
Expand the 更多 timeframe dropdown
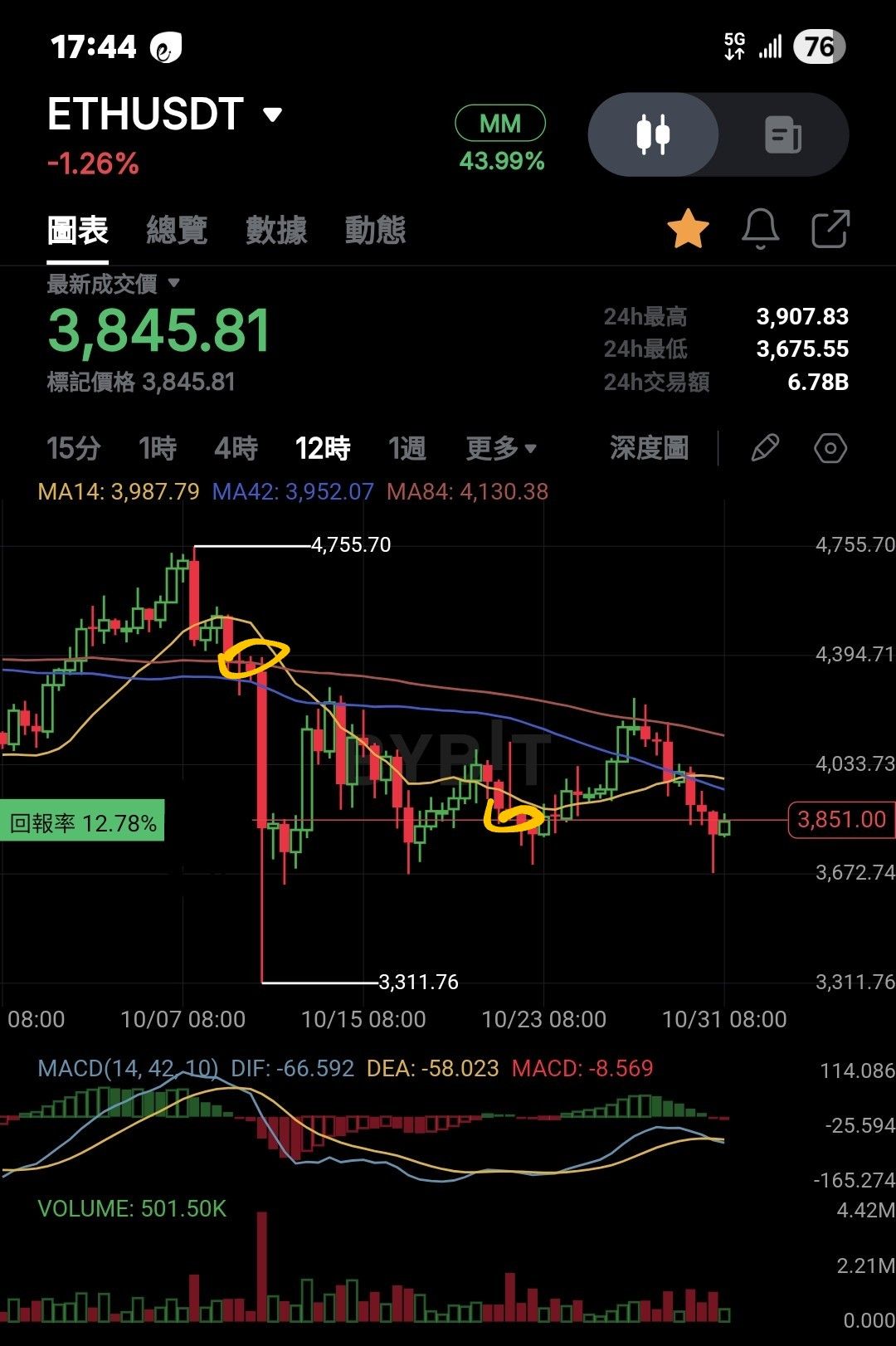pos(501,448)
